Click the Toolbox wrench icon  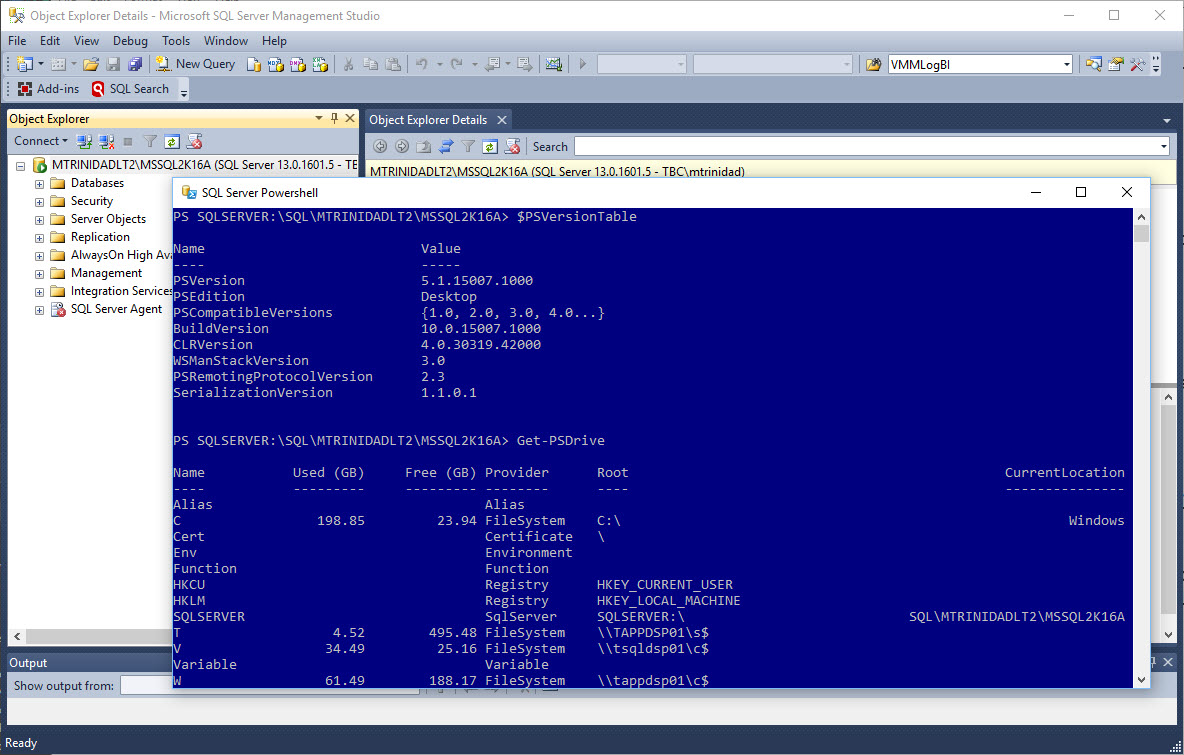point(1137,64)
